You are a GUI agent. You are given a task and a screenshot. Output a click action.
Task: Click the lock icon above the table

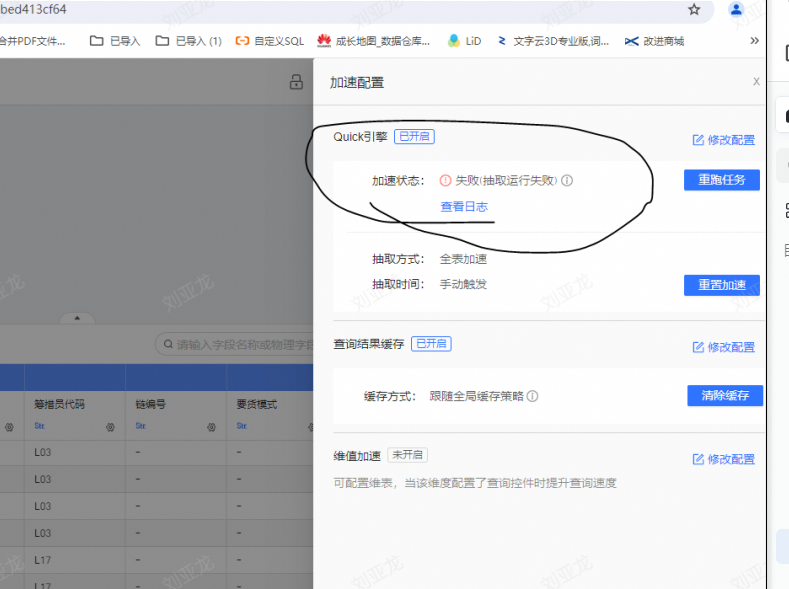[x=295, y=82]
